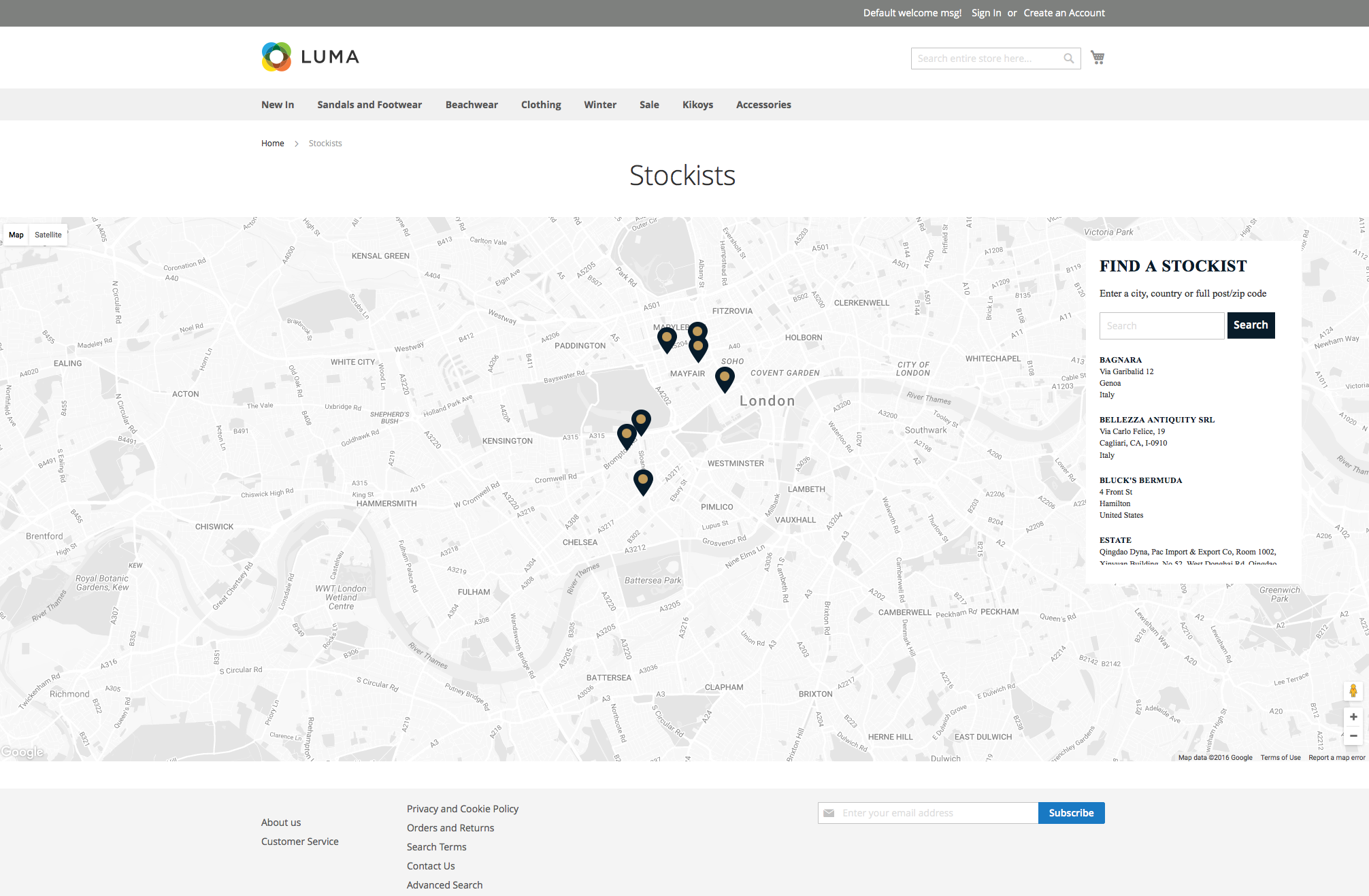Open the Sandals and Footwear menu

(369, 105)
